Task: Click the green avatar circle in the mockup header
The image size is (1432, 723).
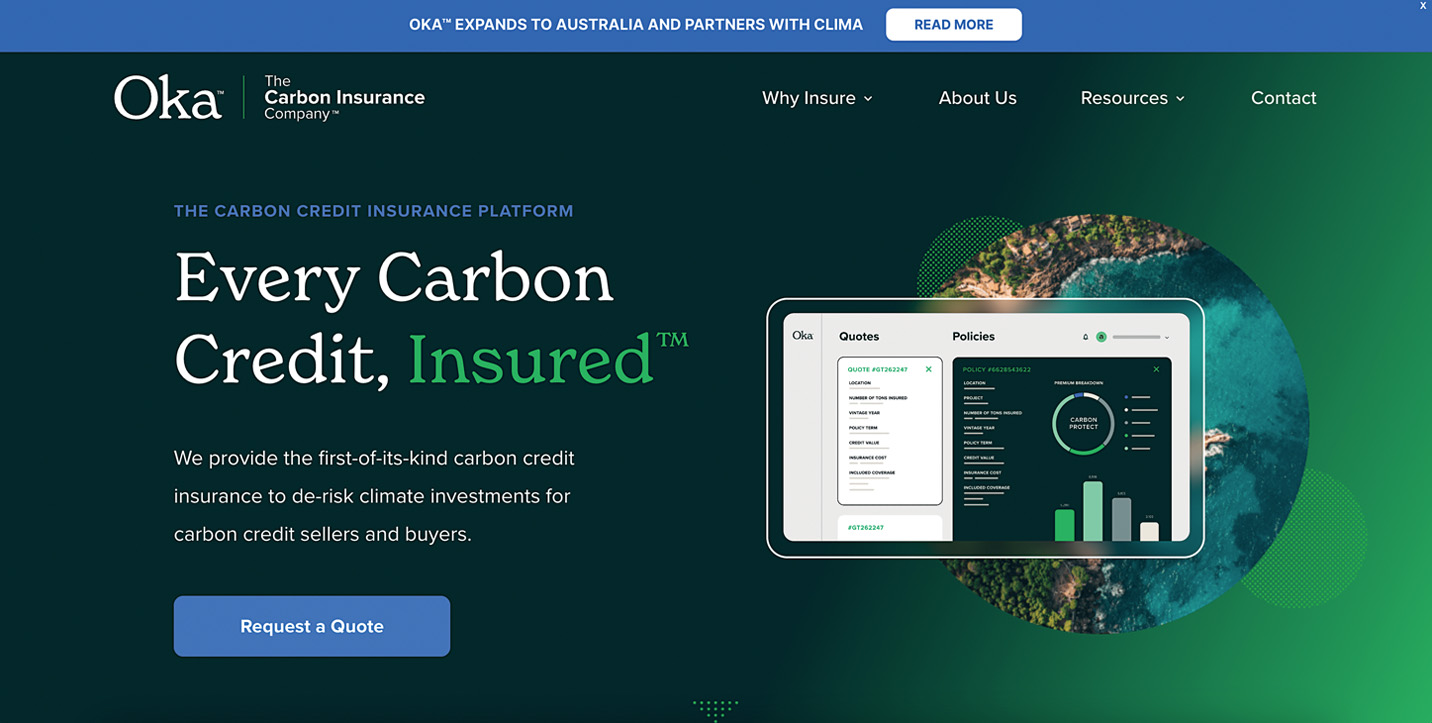Action: click(x=1101, y=337)
